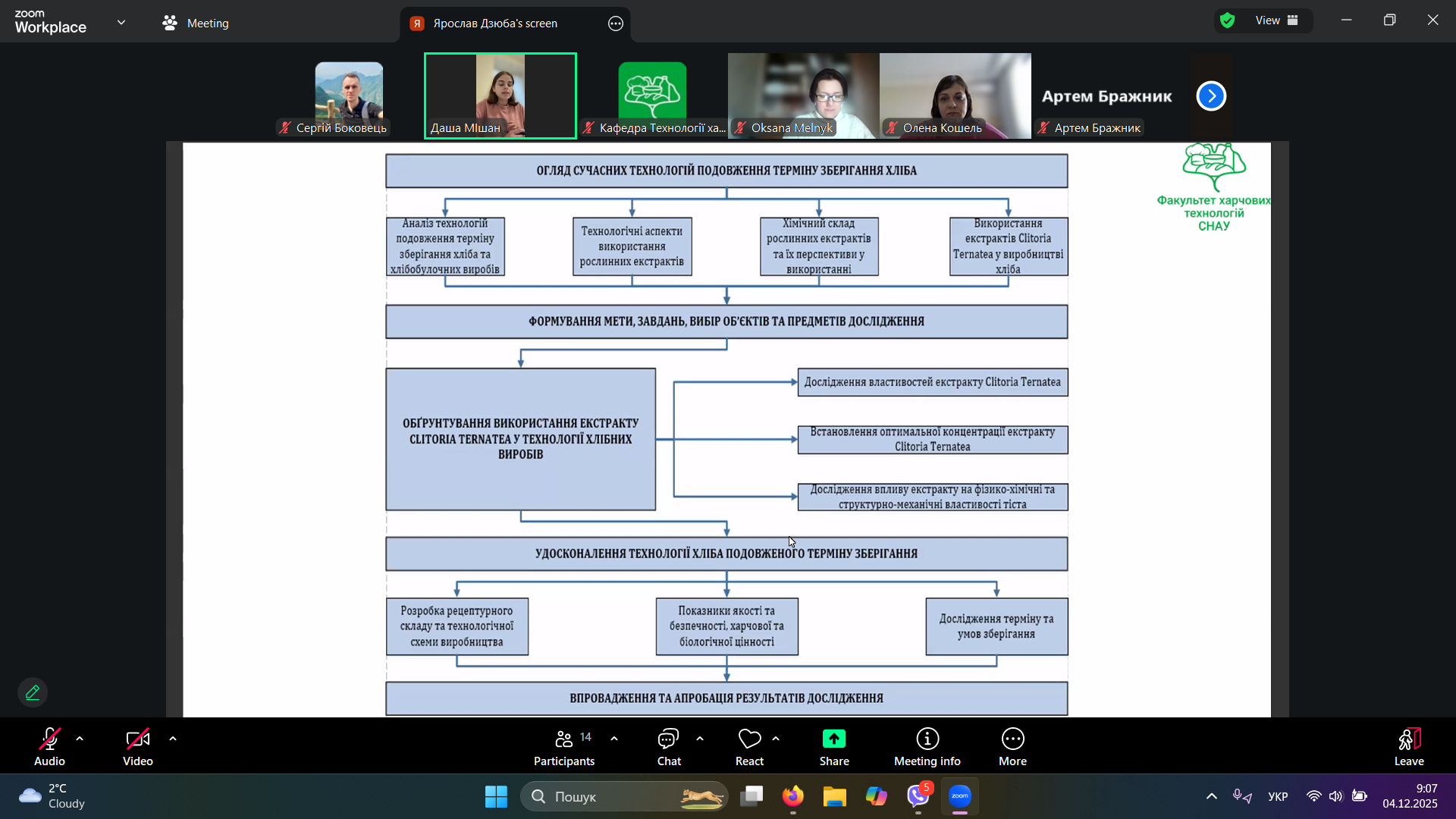The height and width of the screenshot is (819, 1456).
Task: Switch to the Meeting tab
Action: pyautogui.click(x=196, y=23)
